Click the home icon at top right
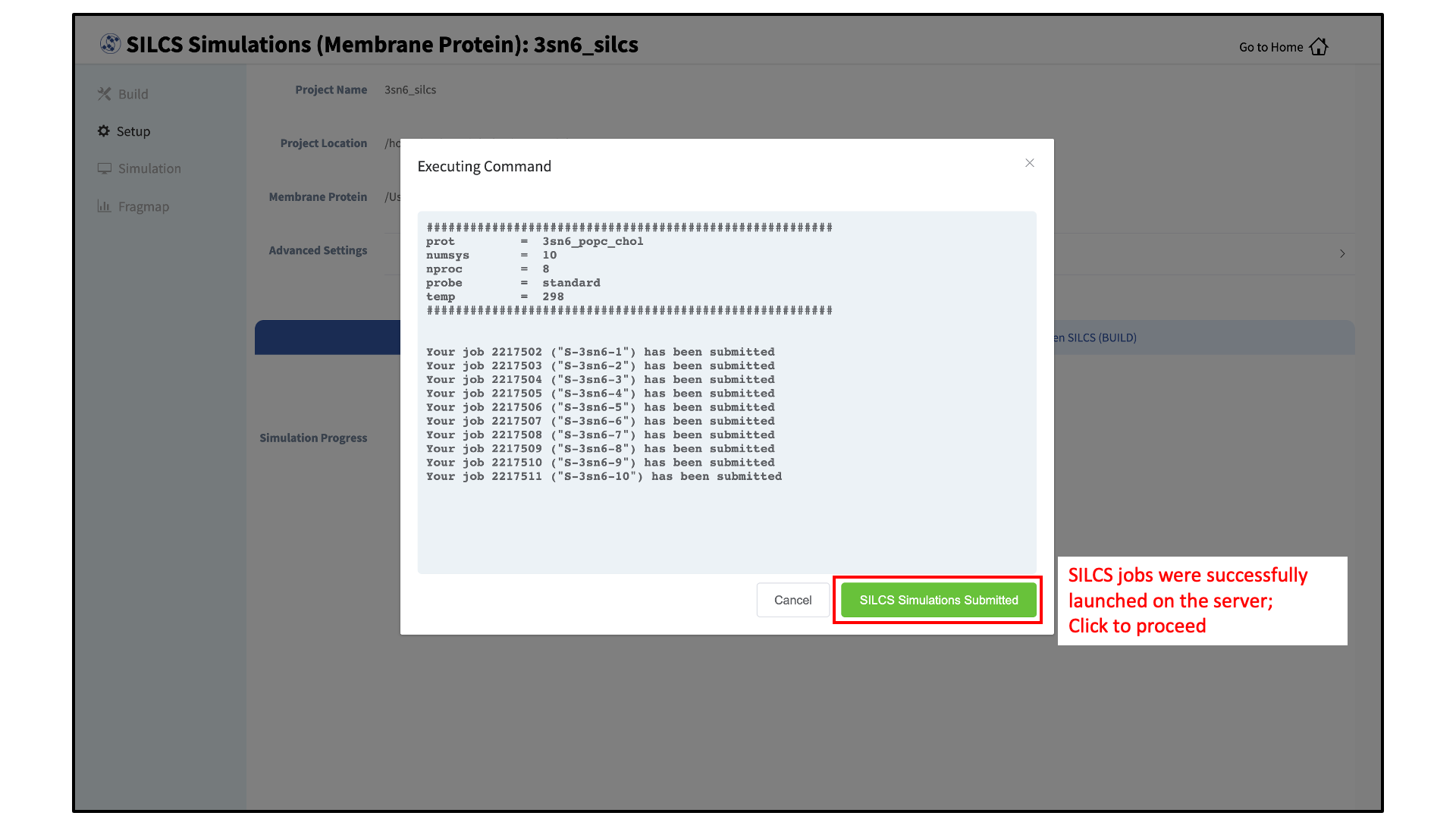Screen dimensions: 1456x819 click(1319, 46)
